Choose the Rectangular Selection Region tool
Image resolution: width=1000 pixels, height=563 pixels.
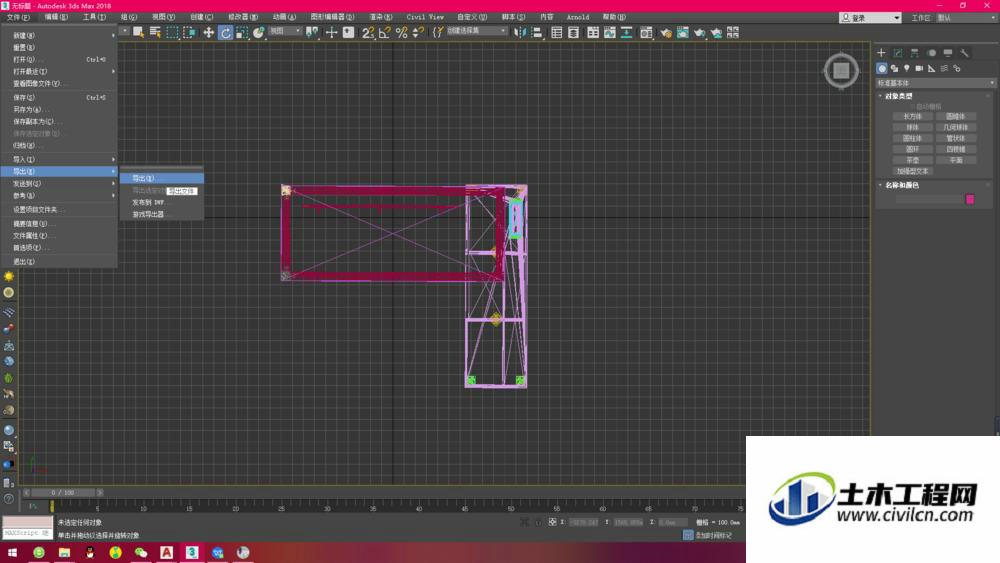tap(172, 33)
